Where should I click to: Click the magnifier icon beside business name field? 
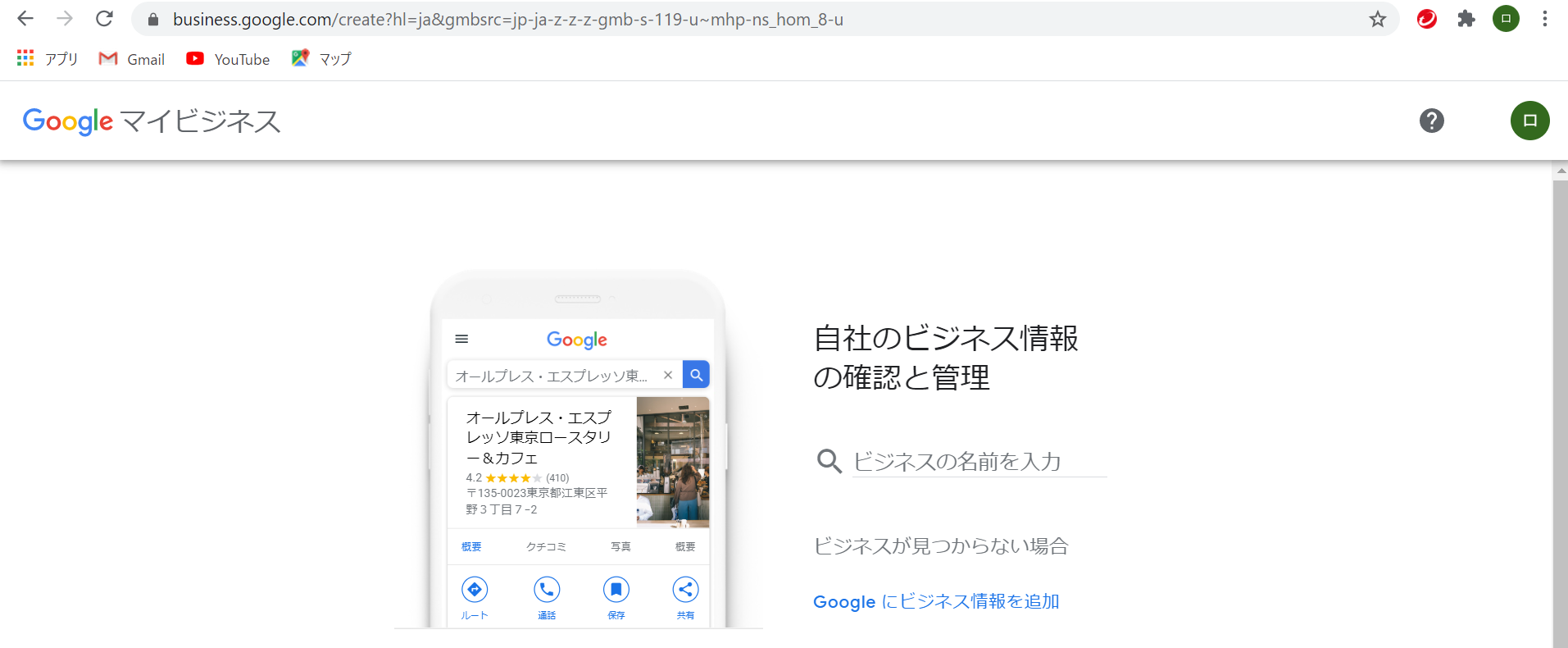click(829, 461)
